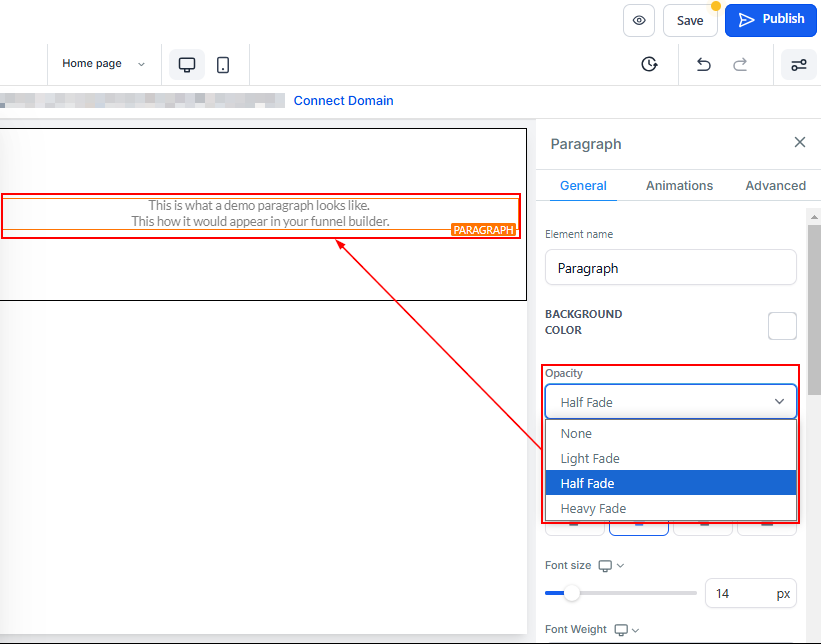Click the Save button

click(x=689, y=20)
